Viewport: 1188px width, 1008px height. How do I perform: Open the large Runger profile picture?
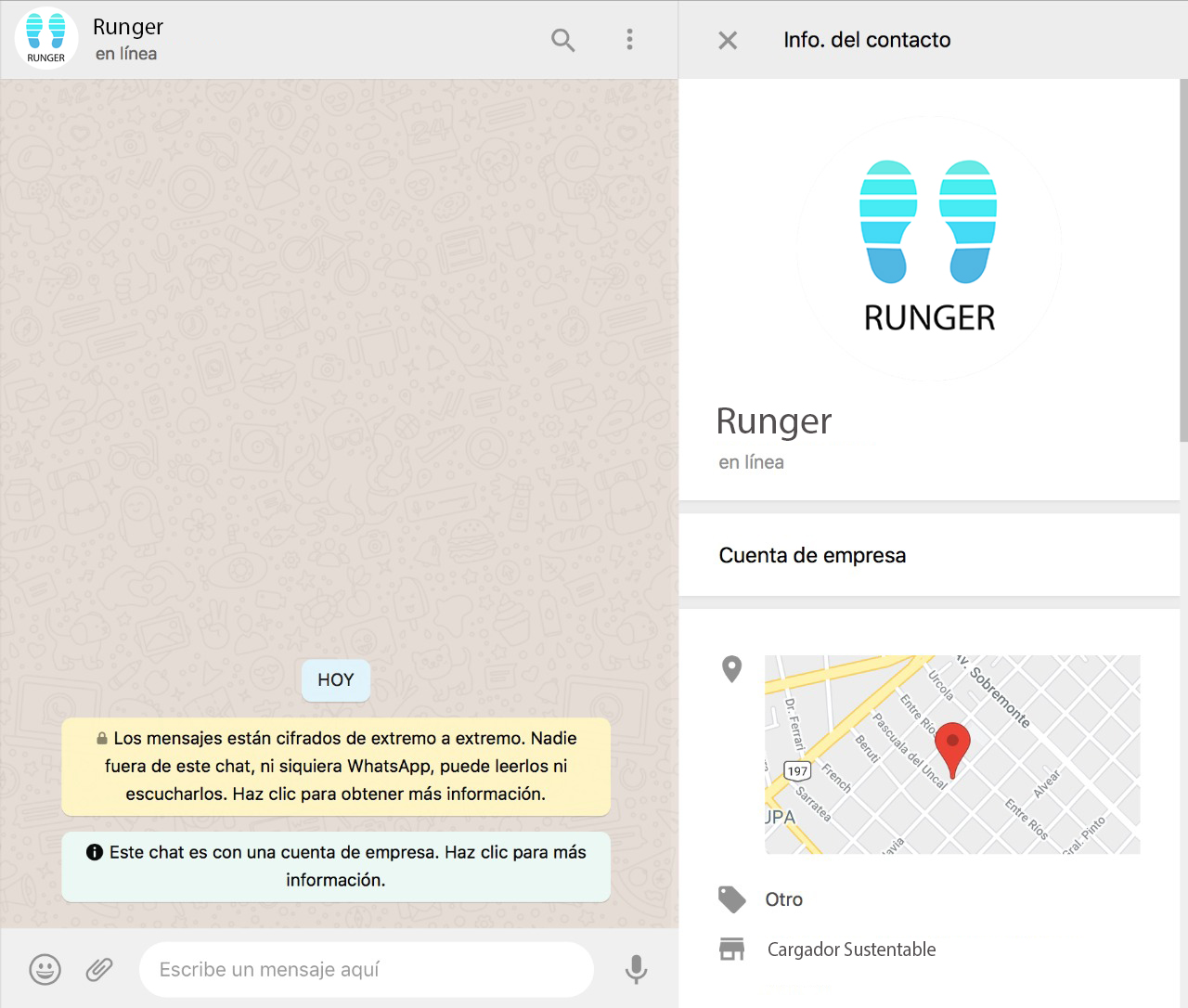929,248
